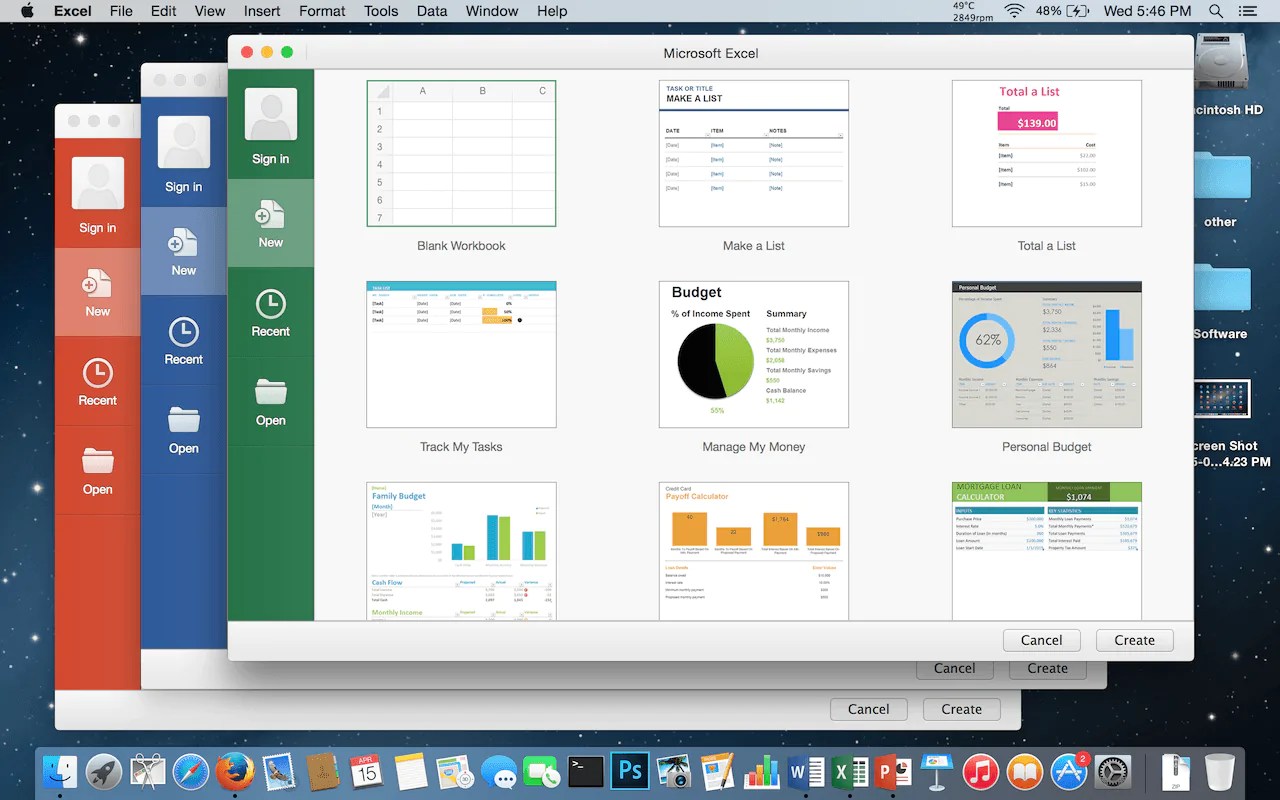This screenshot has height=800, width=1280.
Task: Click Cancel in the Word window
Action: click(x=955, y=668)
